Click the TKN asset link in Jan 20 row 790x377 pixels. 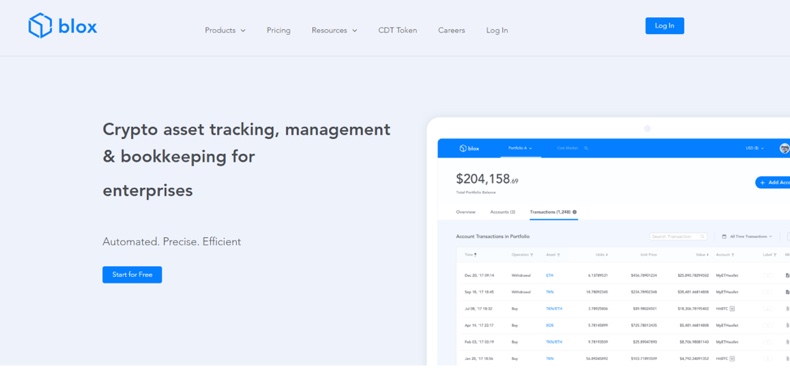click(x=550, y=359)
